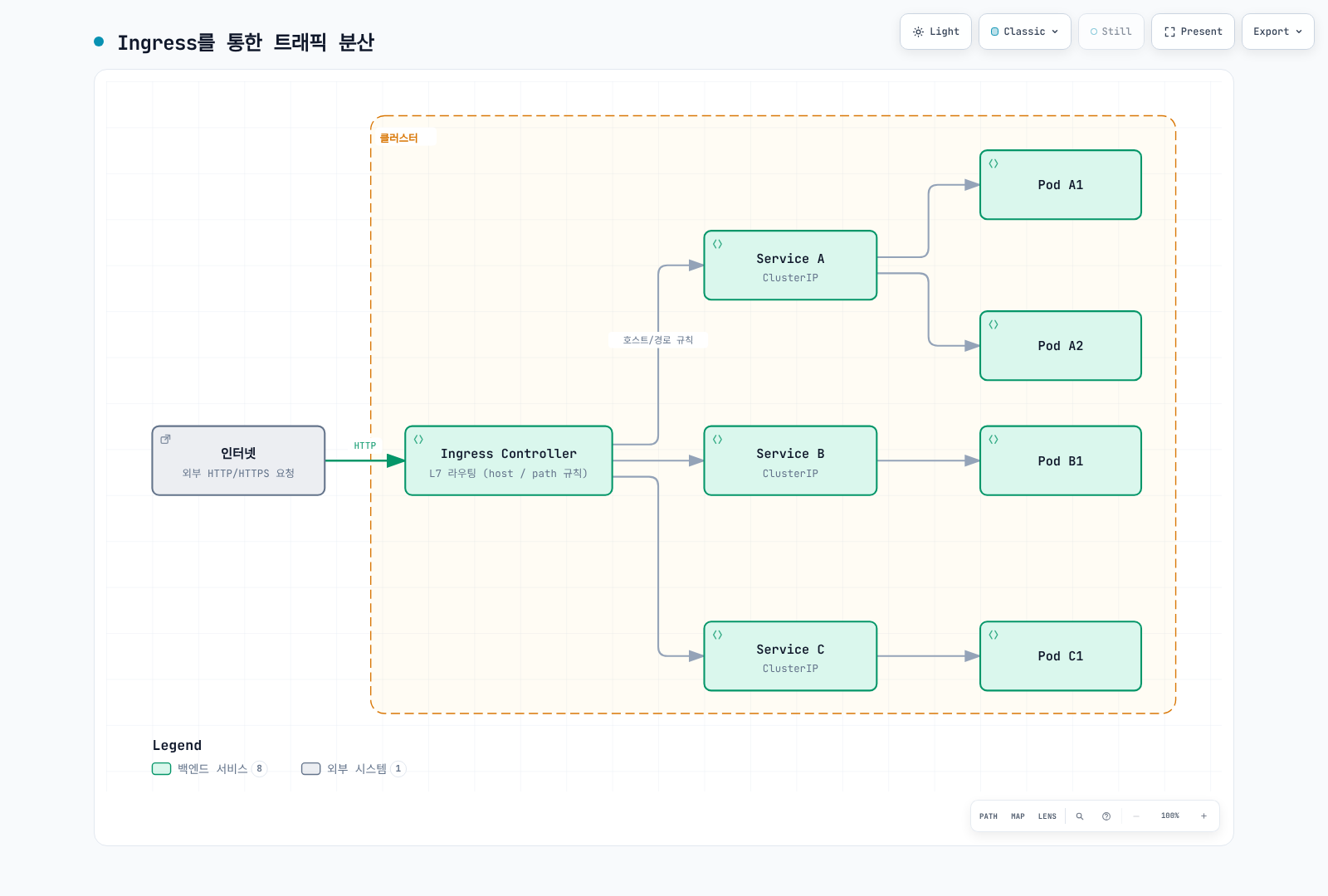Click the L7 라우팅 subtitle text

(x=509, y=474)
